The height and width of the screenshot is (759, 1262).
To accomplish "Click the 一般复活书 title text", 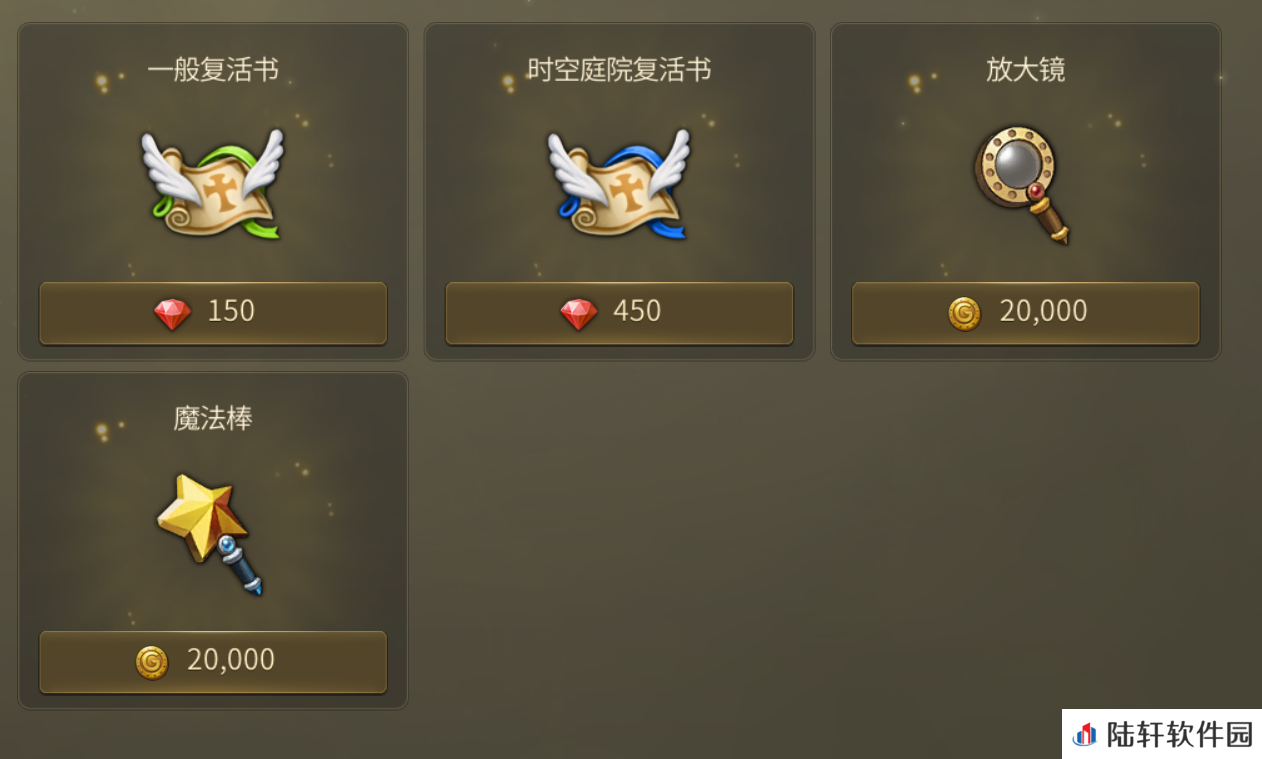I will [213, 70].
